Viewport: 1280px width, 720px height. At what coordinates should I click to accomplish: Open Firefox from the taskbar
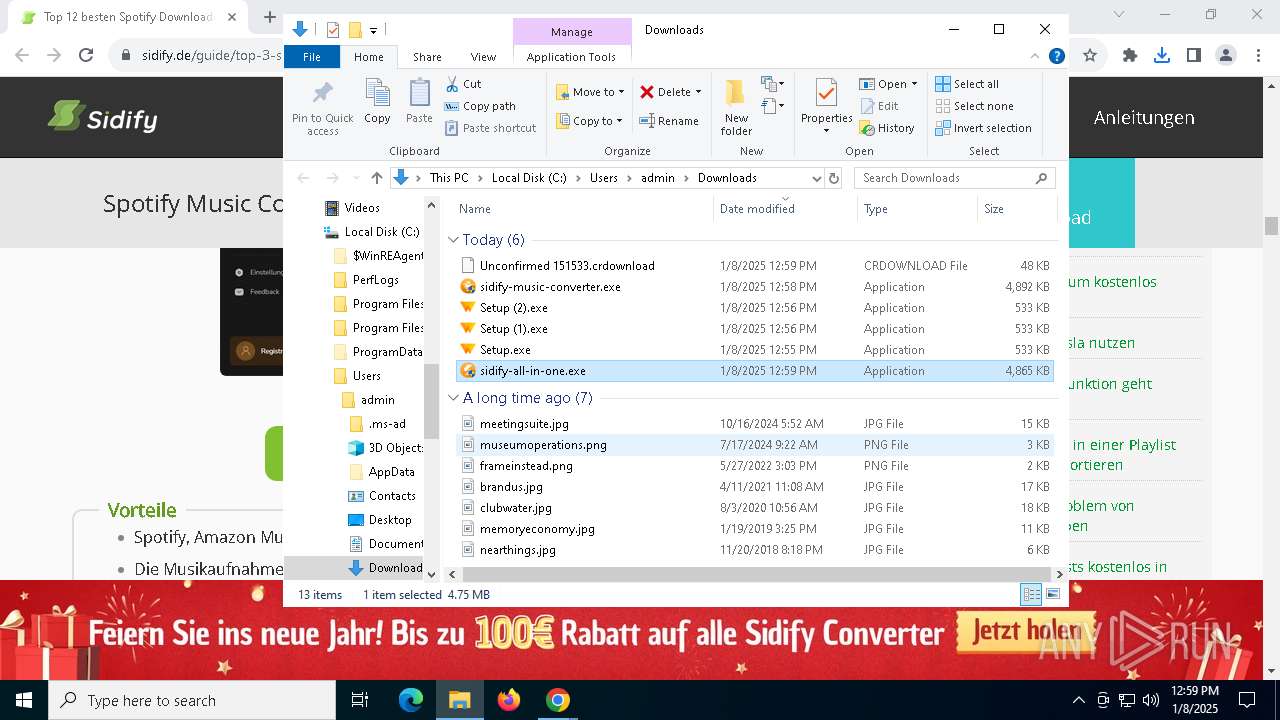tap(509, 700)
